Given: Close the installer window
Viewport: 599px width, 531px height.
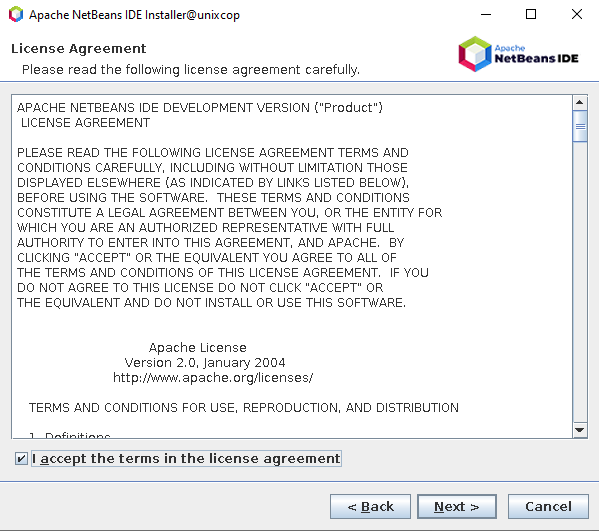Looking at the screenshot, I should pos(577,15).
